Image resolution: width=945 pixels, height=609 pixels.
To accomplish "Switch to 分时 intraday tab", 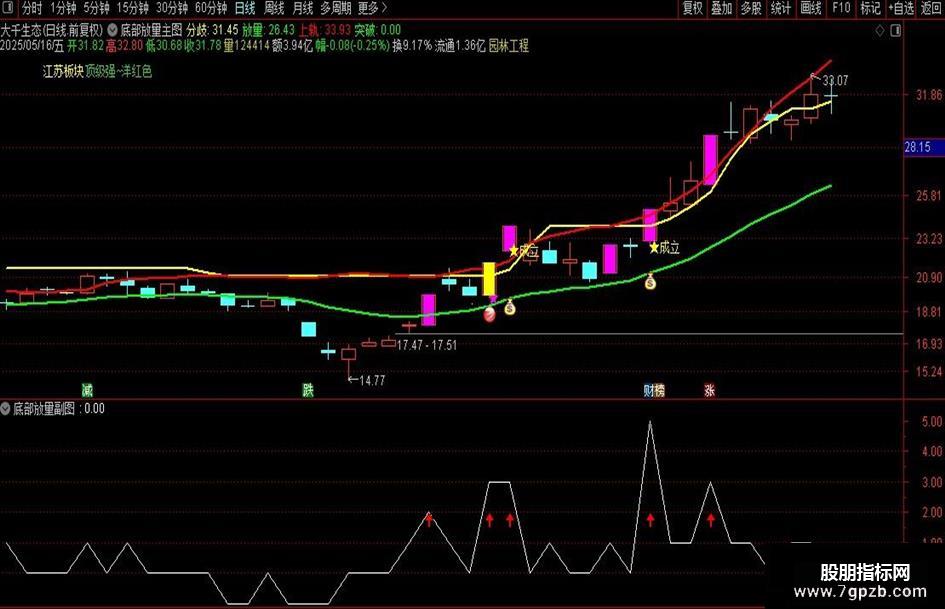I will tap(33, 8).
